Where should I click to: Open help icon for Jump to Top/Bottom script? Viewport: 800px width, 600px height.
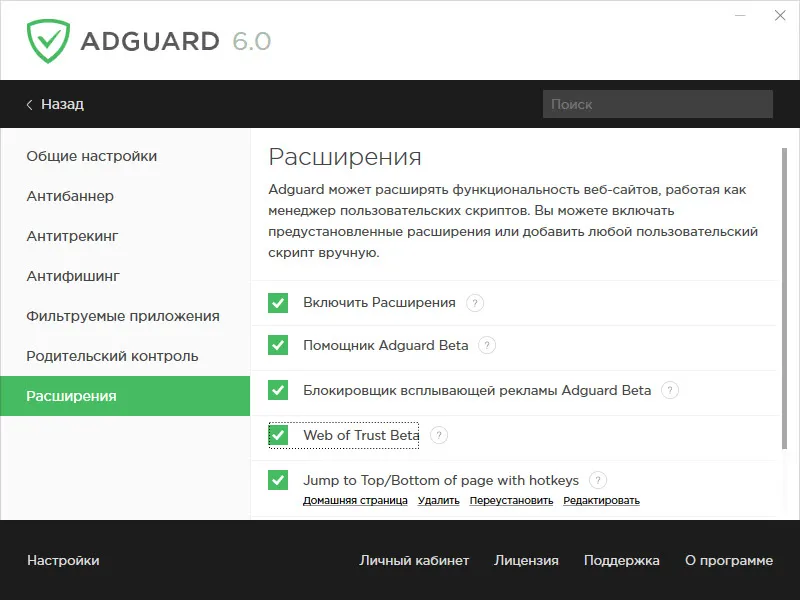[597, 480]
